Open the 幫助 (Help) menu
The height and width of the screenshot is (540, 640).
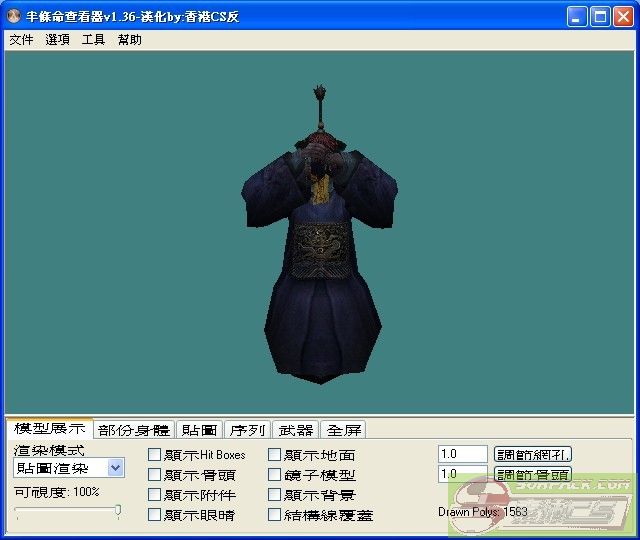130,40
